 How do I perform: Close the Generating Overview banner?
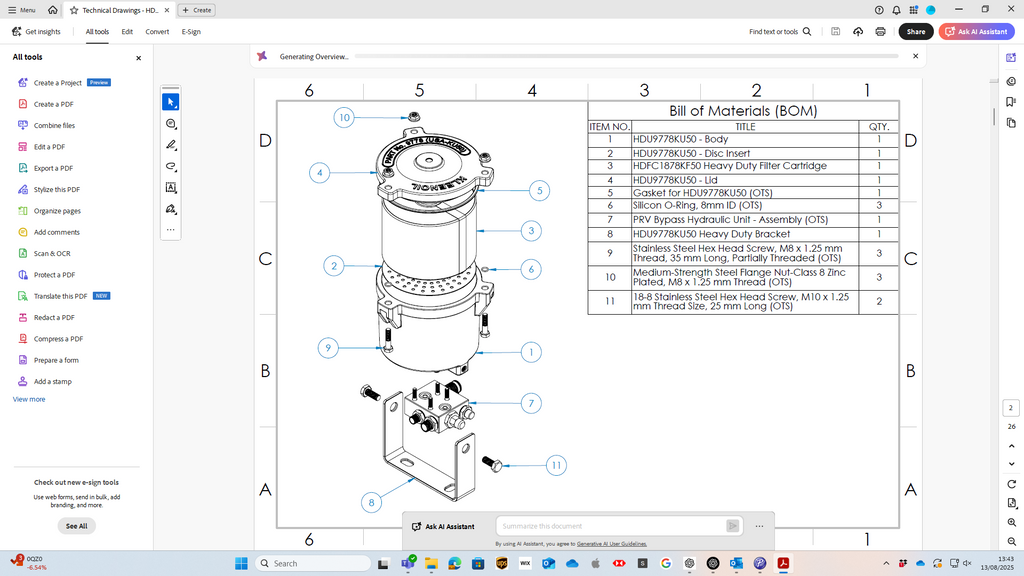click(916, 56)
